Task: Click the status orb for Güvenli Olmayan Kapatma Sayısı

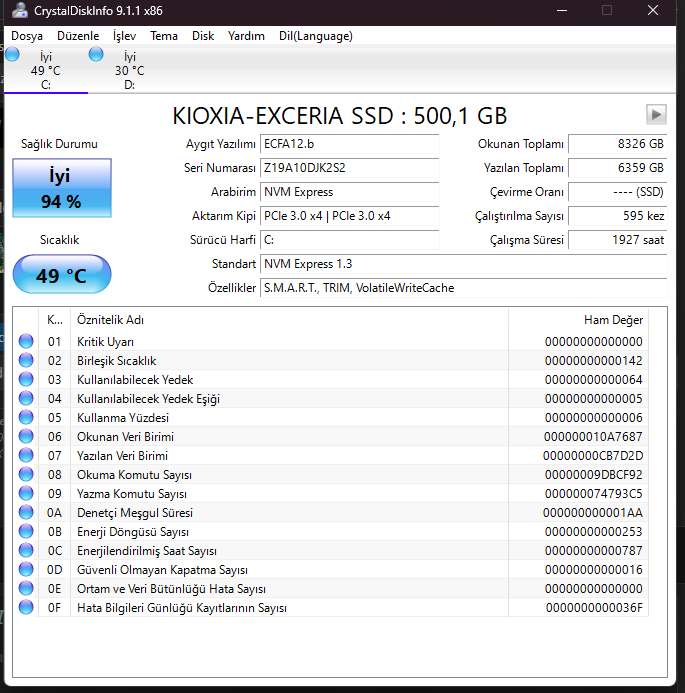Action: pyautogui.click(x=26, y=569)
